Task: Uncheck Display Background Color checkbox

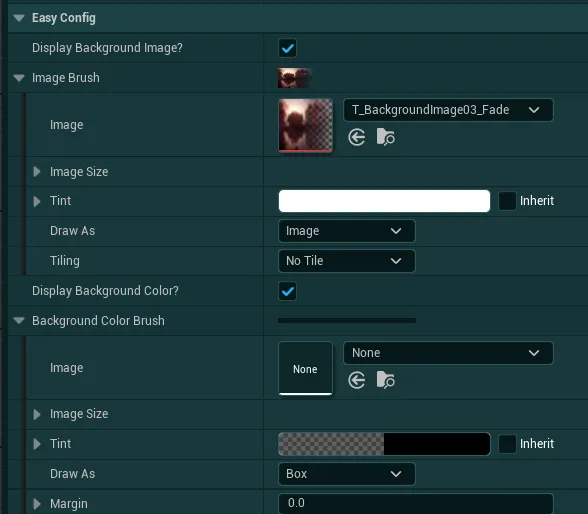Action: [288, 291]
